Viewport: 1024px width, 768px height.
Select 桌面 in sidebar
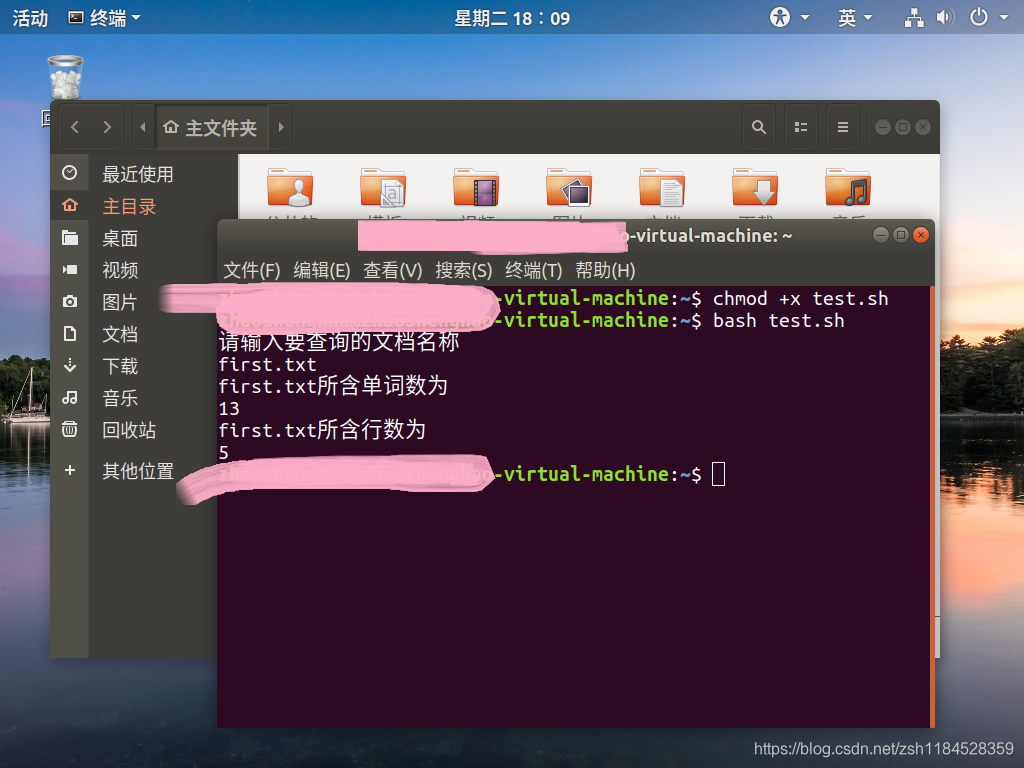pos(120,238)
